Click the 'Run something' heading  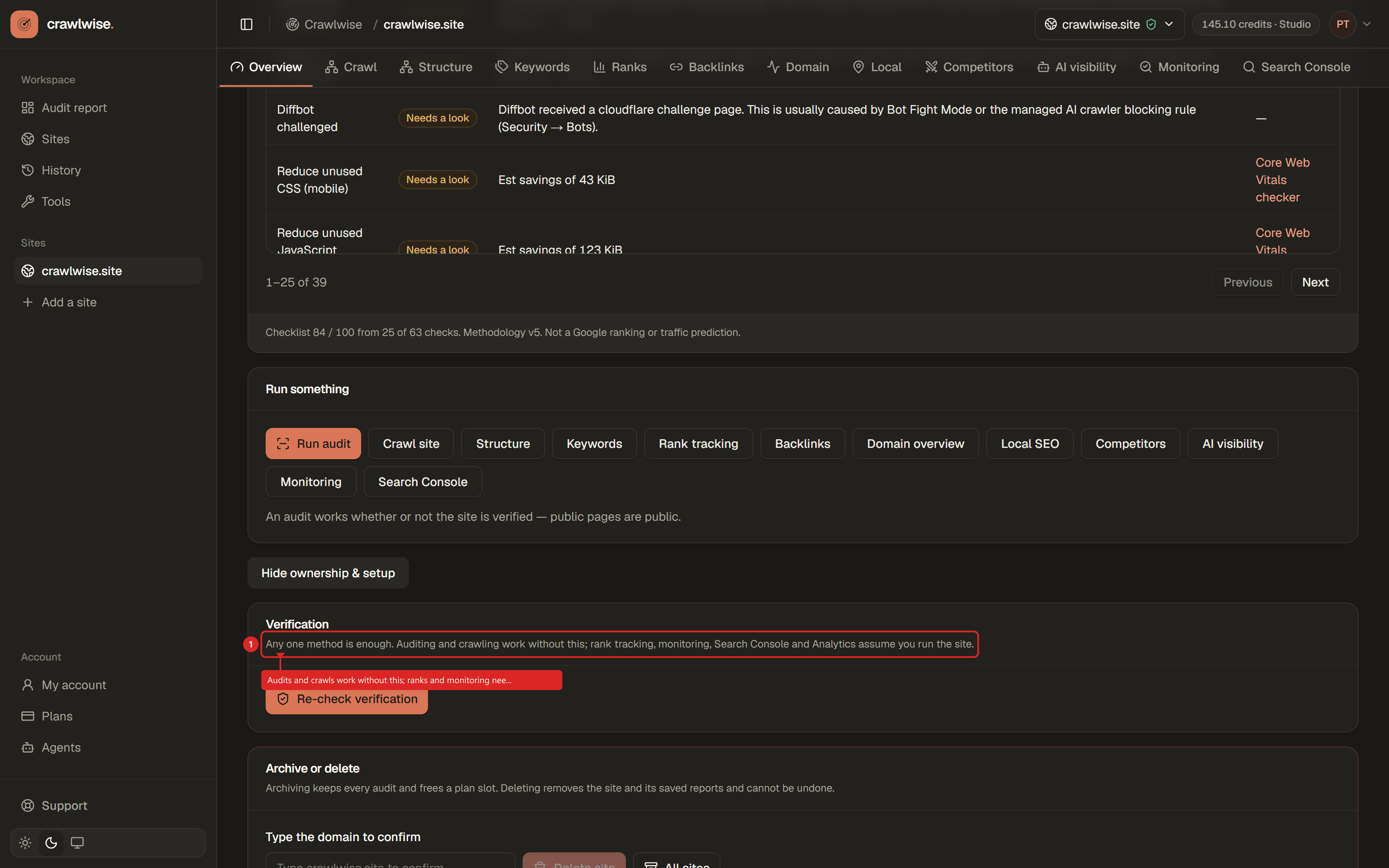point(307,389)
